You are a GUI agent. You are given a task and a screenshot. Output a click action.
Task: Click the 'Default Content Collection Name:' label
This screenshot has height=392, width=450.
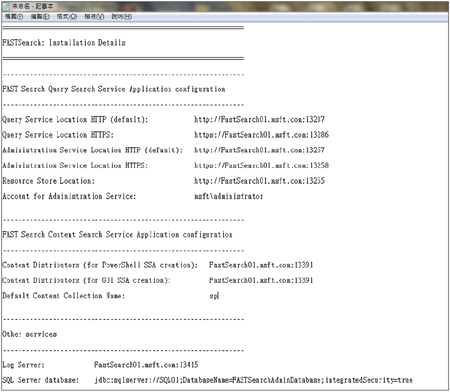pos(63,296)
